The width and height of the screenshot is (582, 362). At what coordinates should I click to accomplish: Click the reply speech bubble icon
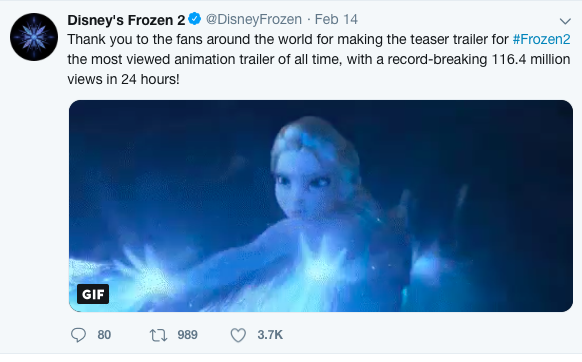click(78, 335)
